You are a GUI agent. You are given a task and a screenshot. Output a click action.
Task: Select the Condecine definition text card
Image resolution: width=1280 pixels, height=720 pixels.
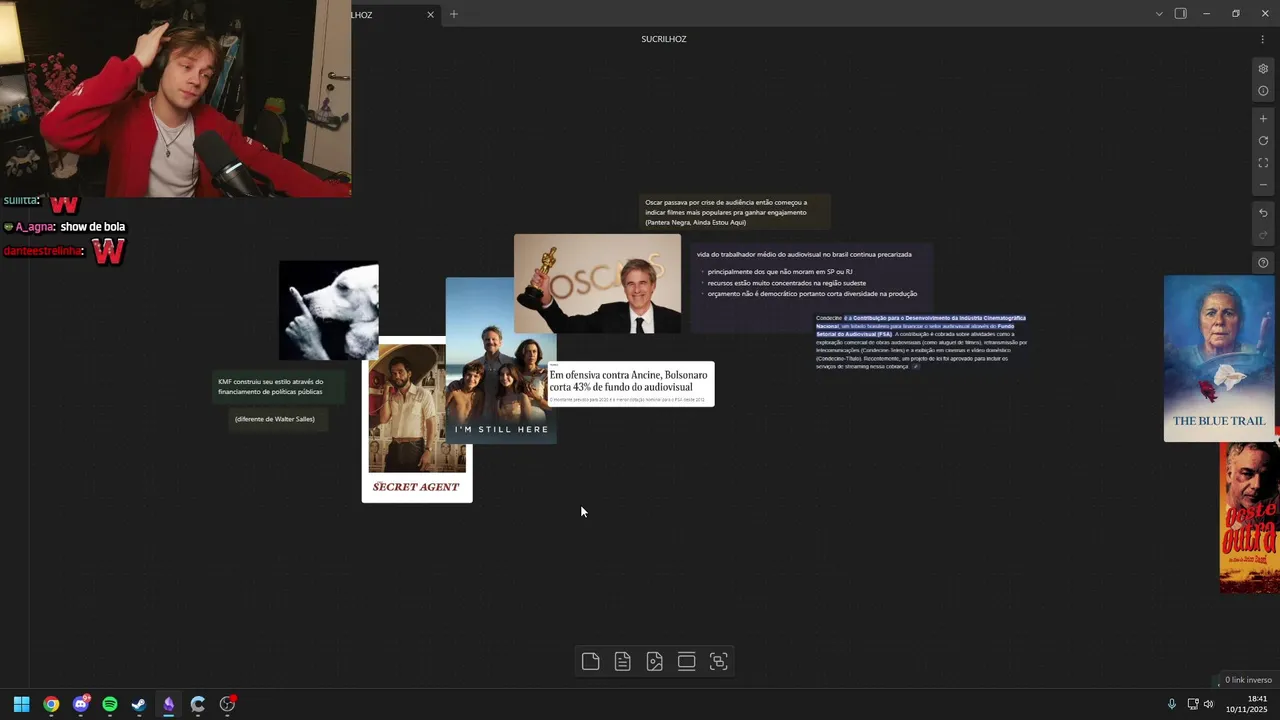pos(922,342)
